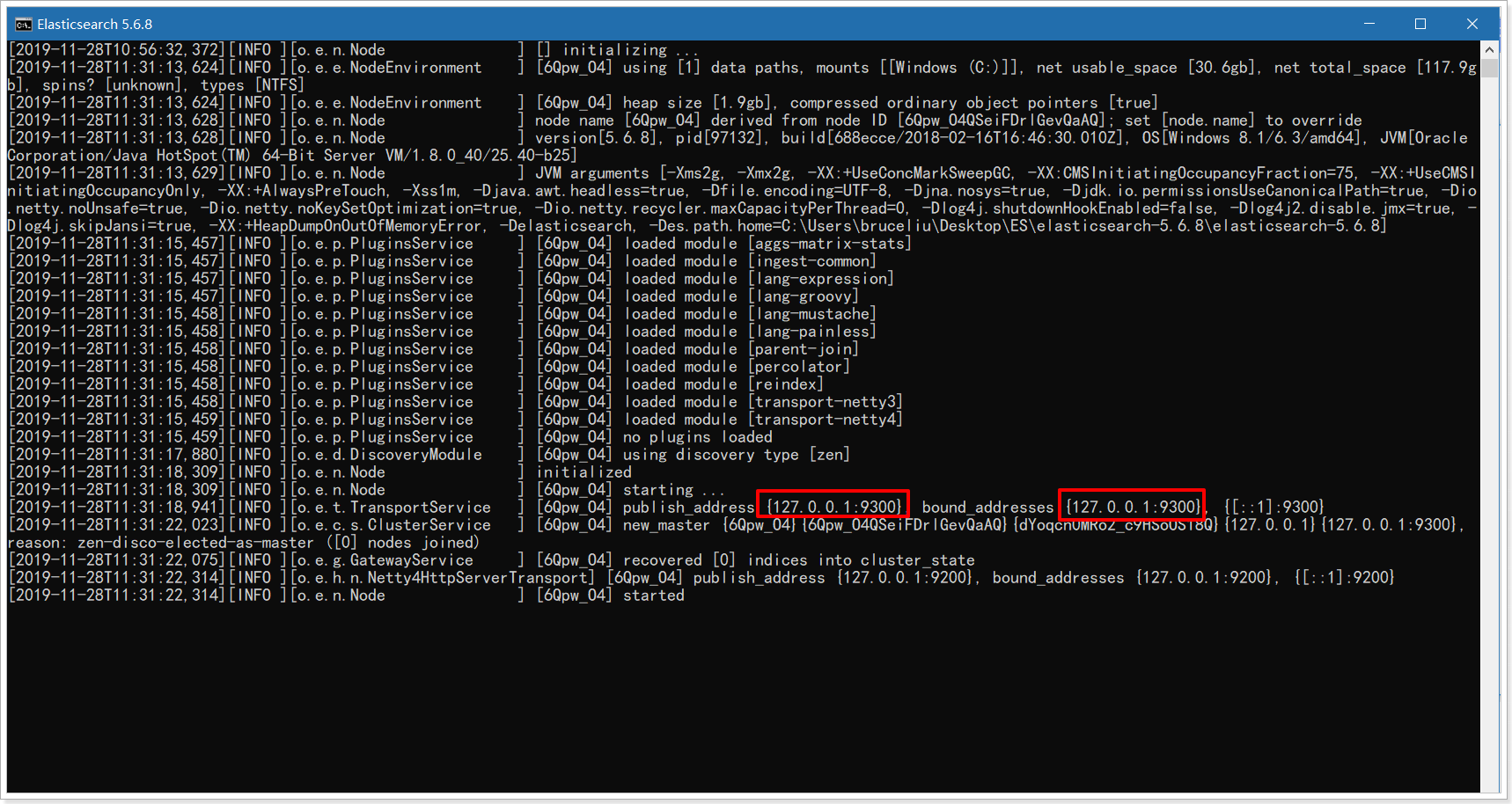Viewport: 1512px width, 804px height.
Task: Click the "types [NTFS]" text
Action: pyautogui.click(x=253, y=85)
